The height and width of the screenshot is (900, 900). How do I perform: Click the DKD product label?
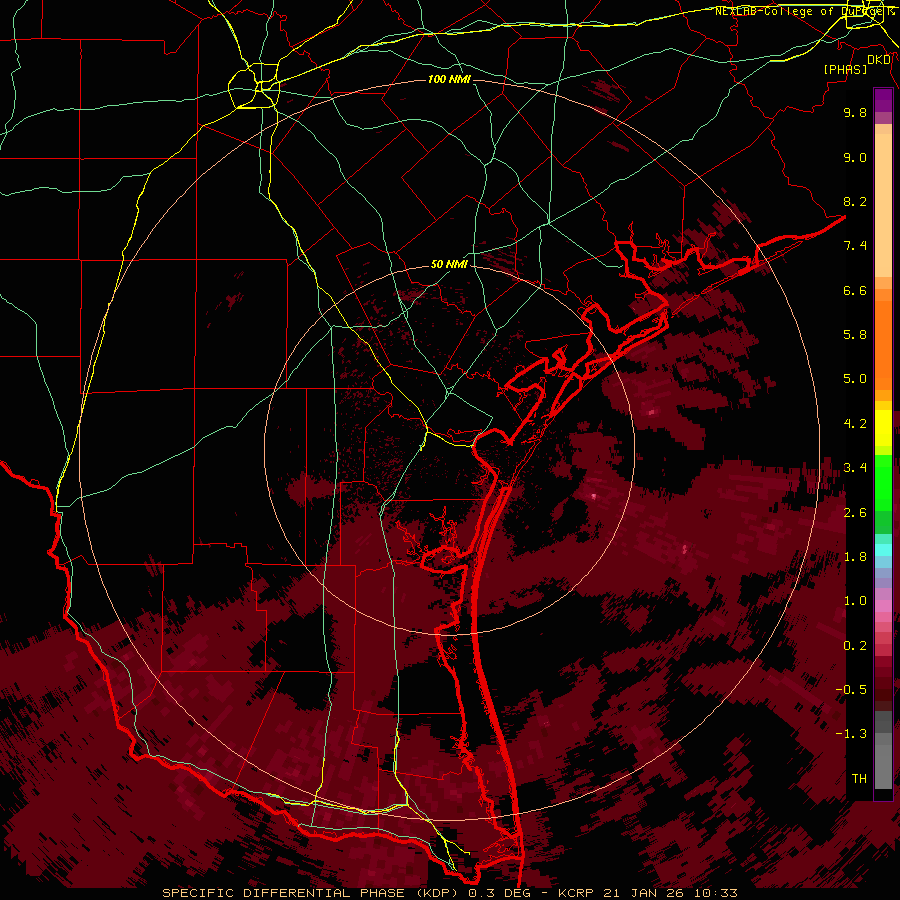[x=879, y=60]
